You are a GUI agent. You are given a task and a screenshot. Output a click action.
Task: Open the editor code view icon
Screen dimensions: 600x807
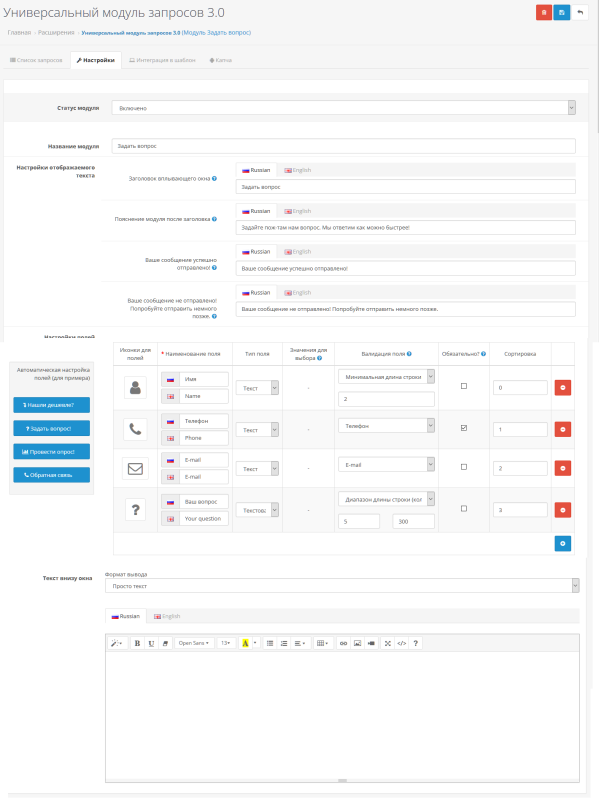402,643
